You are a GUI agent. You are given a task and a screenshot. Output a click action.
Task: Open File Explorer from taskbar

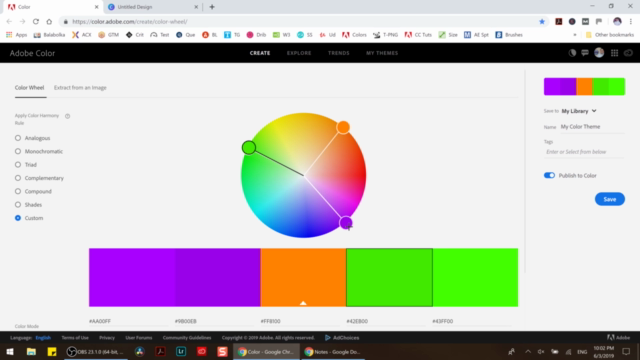[x=31, y=351]
